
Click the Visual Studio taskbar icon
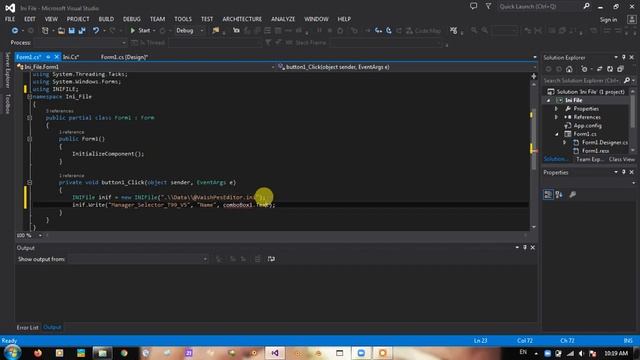275,353
